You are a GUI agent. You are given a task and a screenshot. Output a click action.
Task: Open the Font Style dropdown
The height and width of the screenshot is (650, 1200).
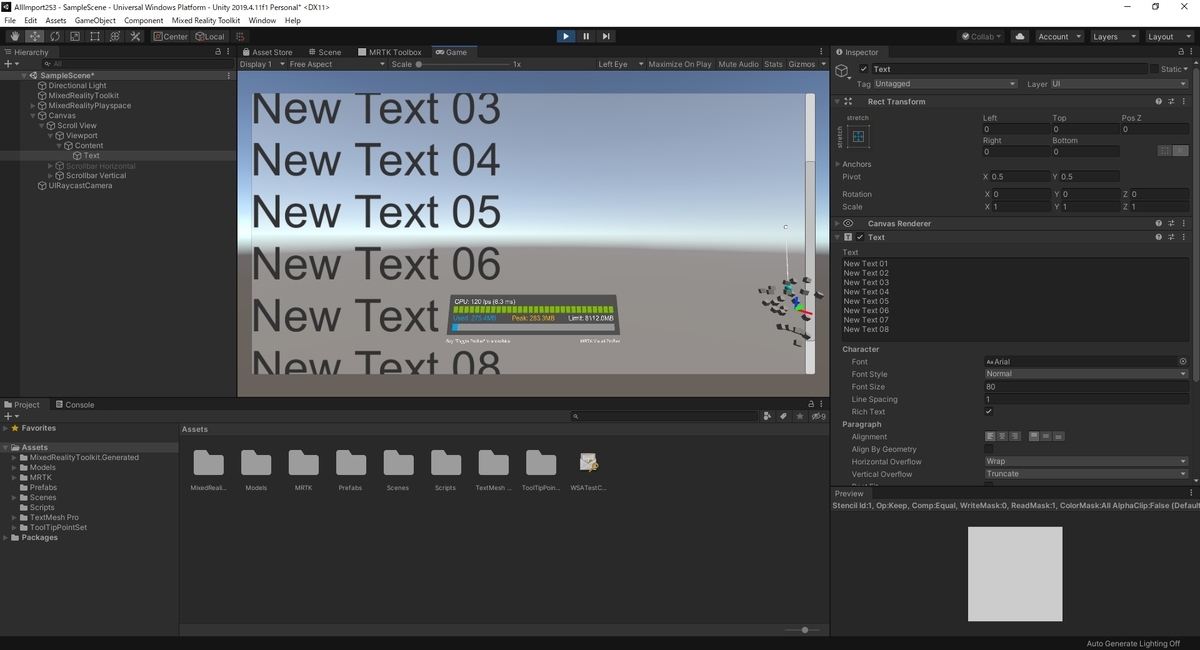[1086, 374]
